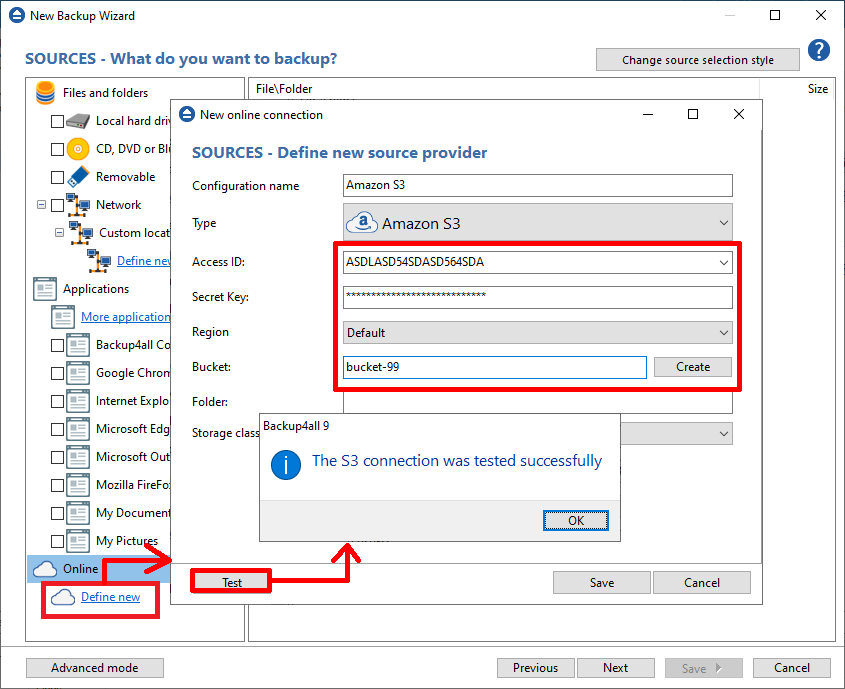Collapse the Network tree node
845x689 pixels.
pos(41,205)
